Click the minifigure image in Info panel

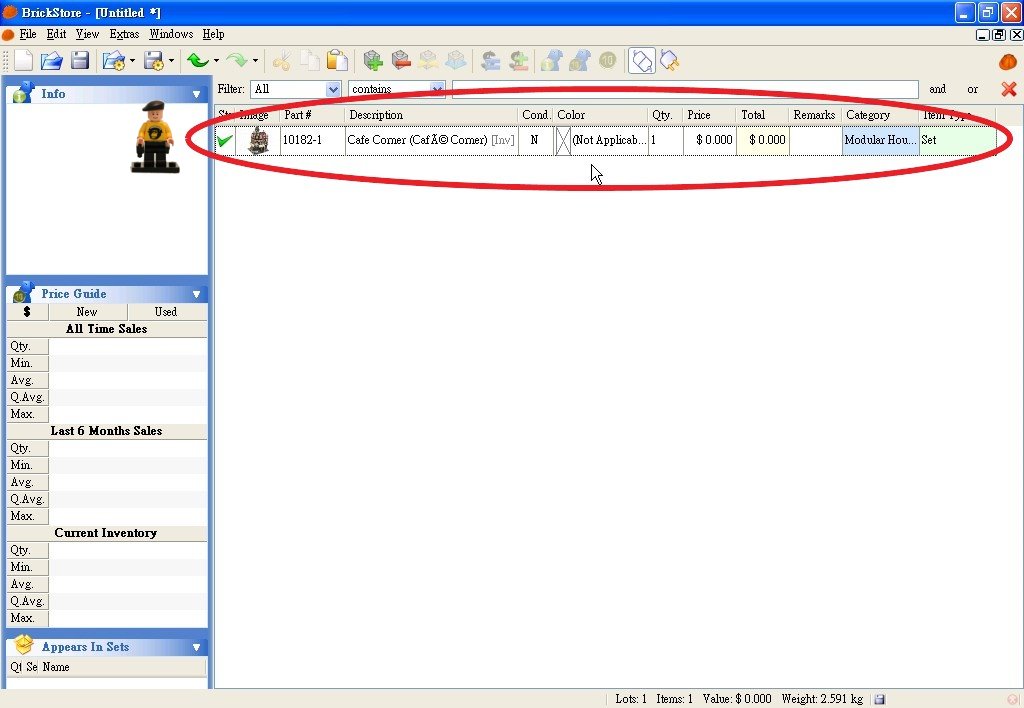point(154,137)
